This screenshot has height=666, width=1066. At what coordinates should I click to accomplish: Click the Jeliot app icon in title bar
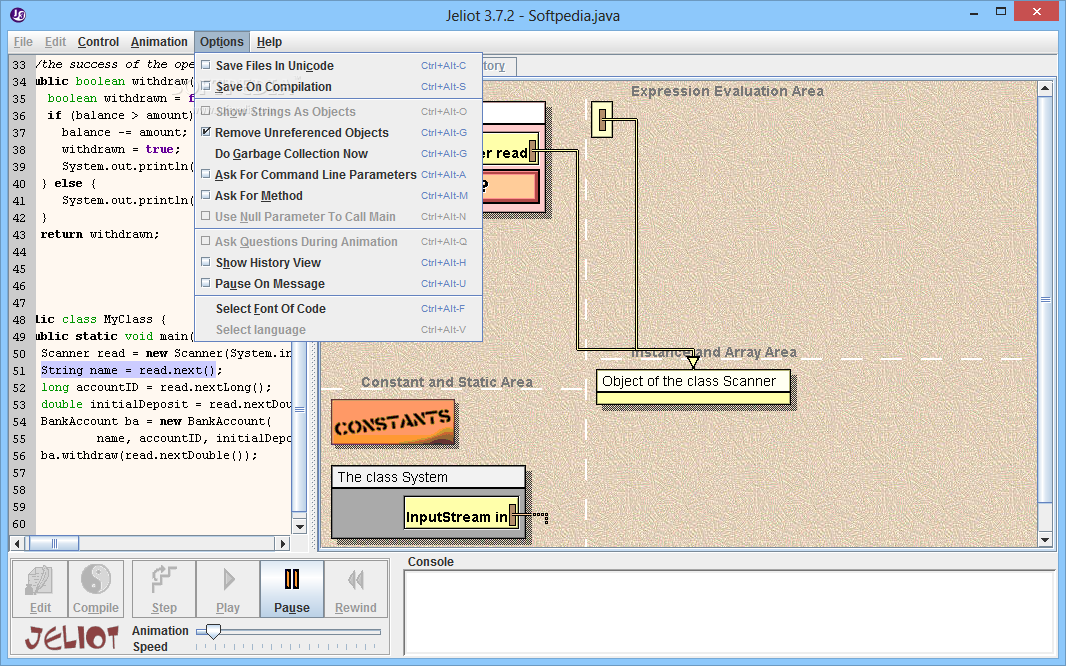pyautogui.click(x=18, y=14)
